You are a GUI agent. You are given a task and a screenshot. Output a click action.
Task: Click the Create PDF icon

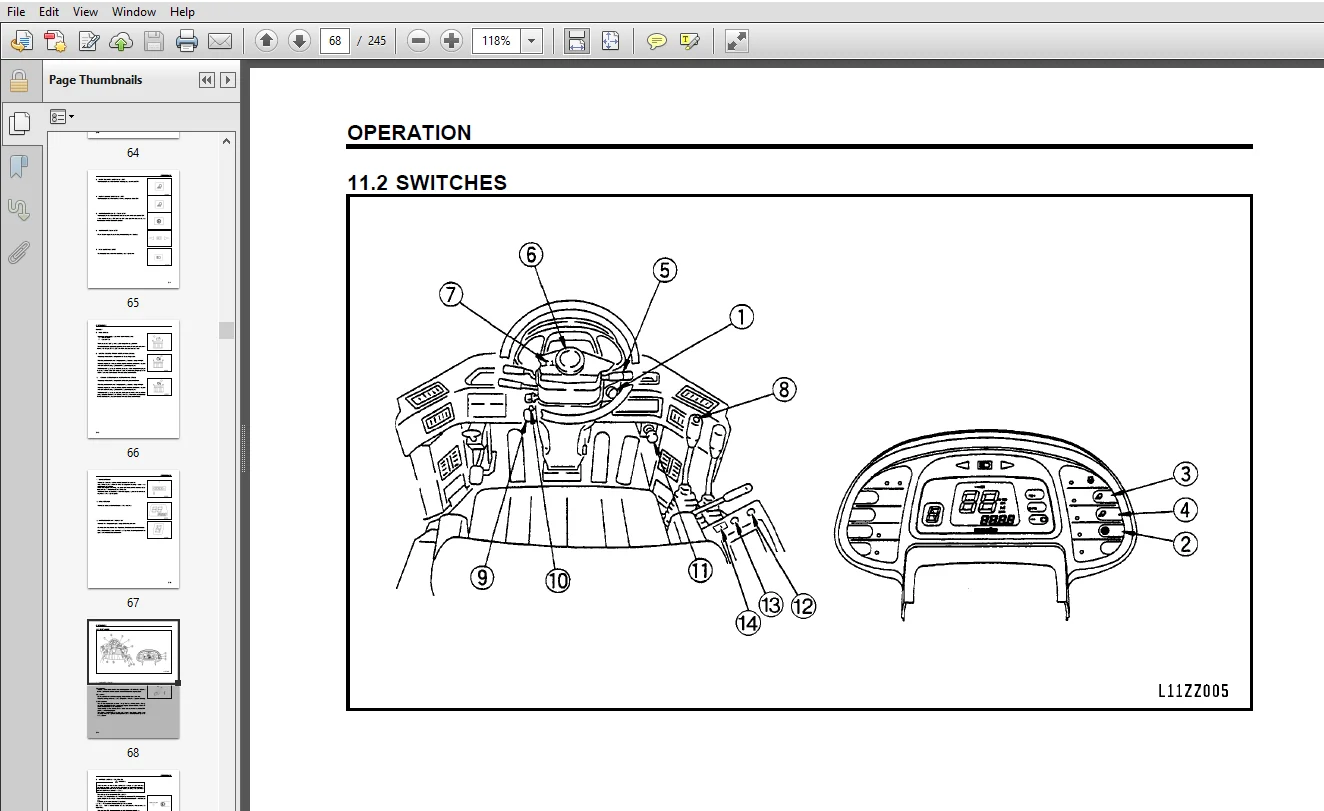click(x=55, y=41)
